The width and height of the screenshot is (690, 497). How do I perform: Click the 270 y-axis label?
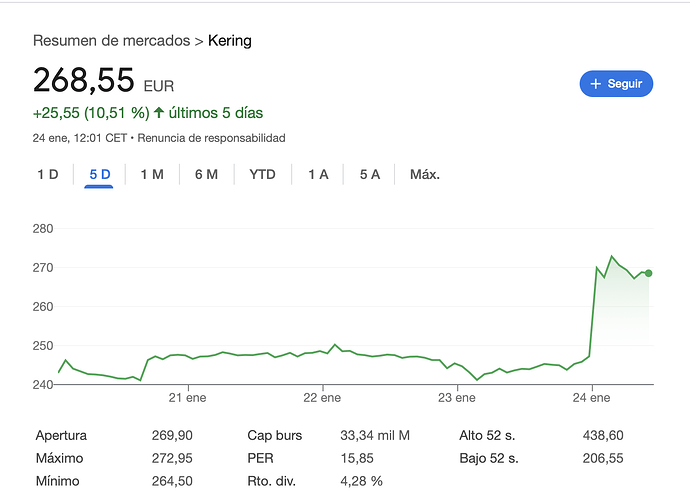click(x=43, y=268)
